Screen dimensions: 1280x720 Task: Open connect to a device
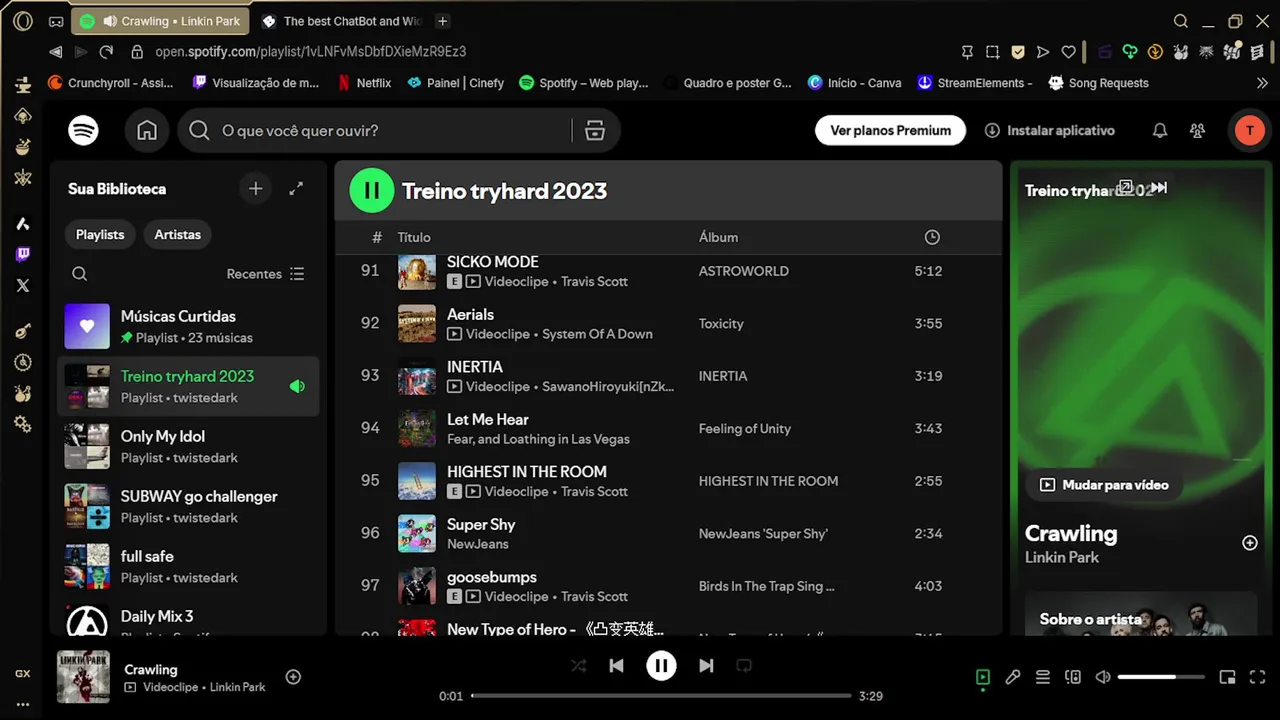1073,677
